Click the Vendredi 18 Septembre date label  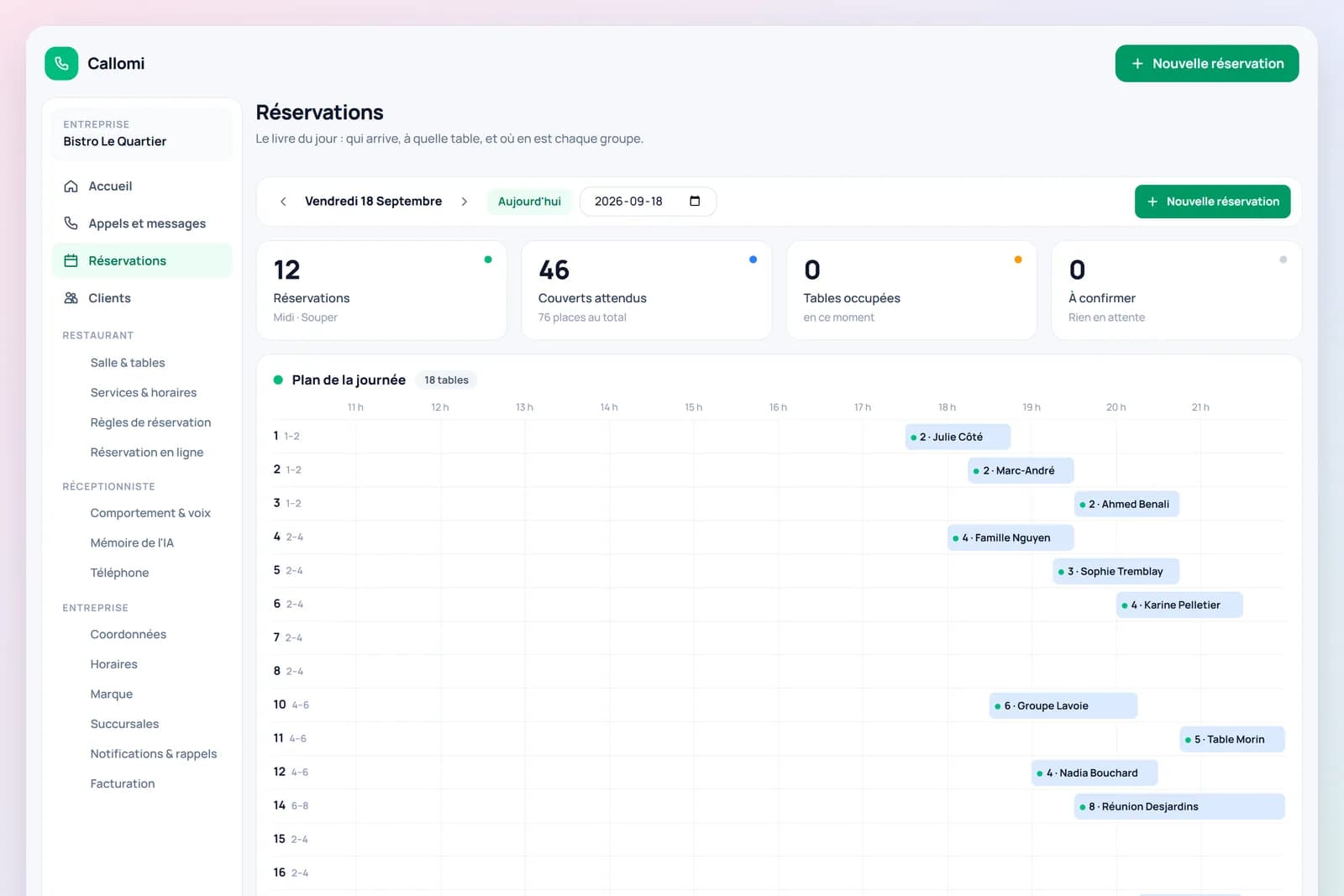pyautogui.click(x=373, y=202)
